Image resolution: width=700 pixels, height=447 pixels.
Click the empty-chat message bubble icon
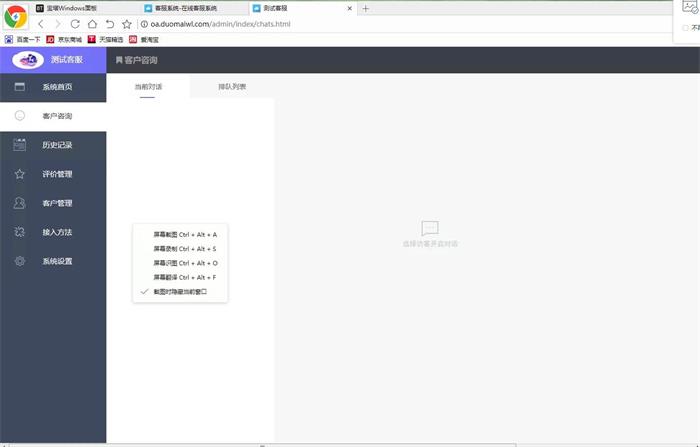[x=430, y=228]
